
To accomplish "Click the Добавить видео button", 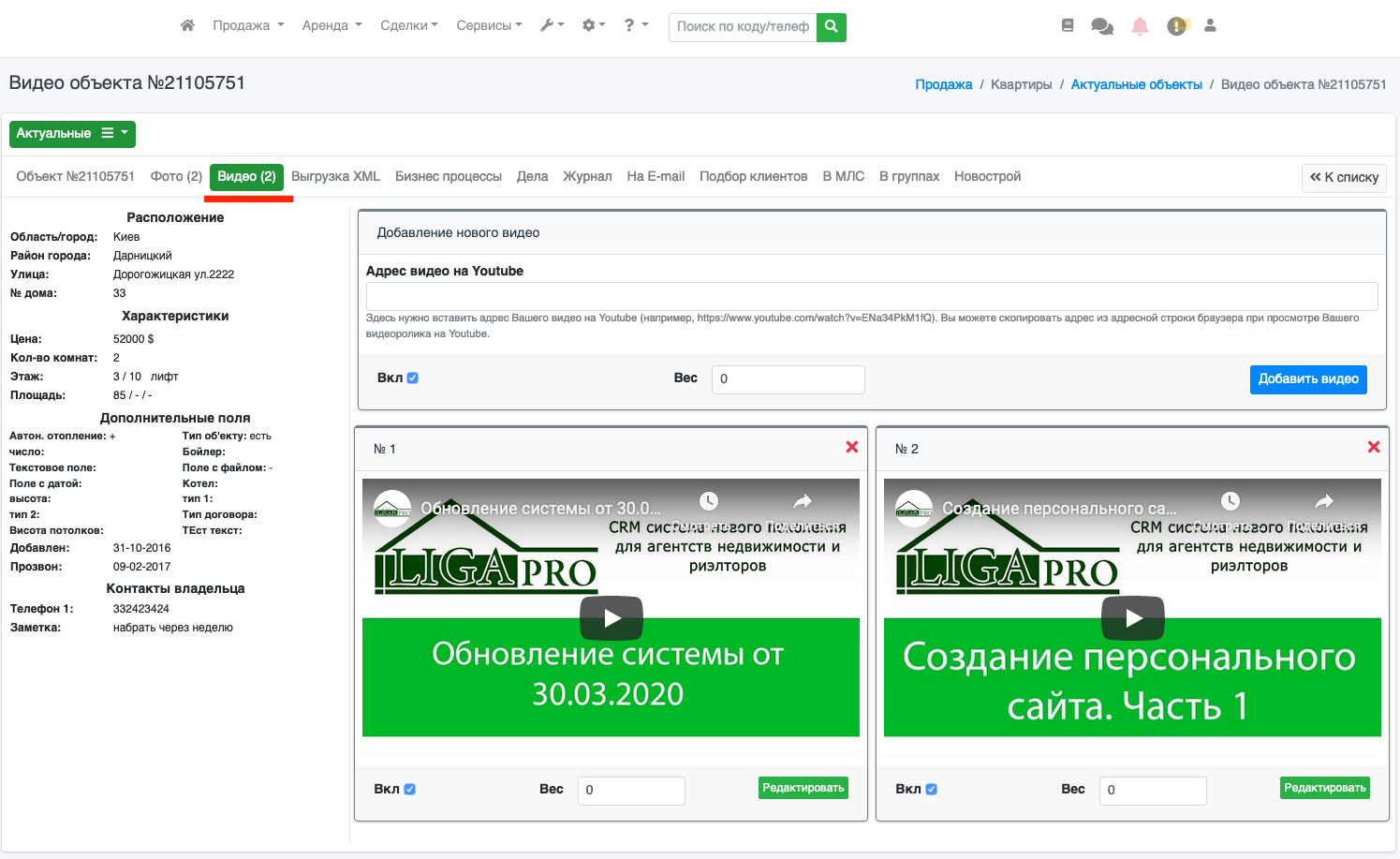I will click(1307, 379).
